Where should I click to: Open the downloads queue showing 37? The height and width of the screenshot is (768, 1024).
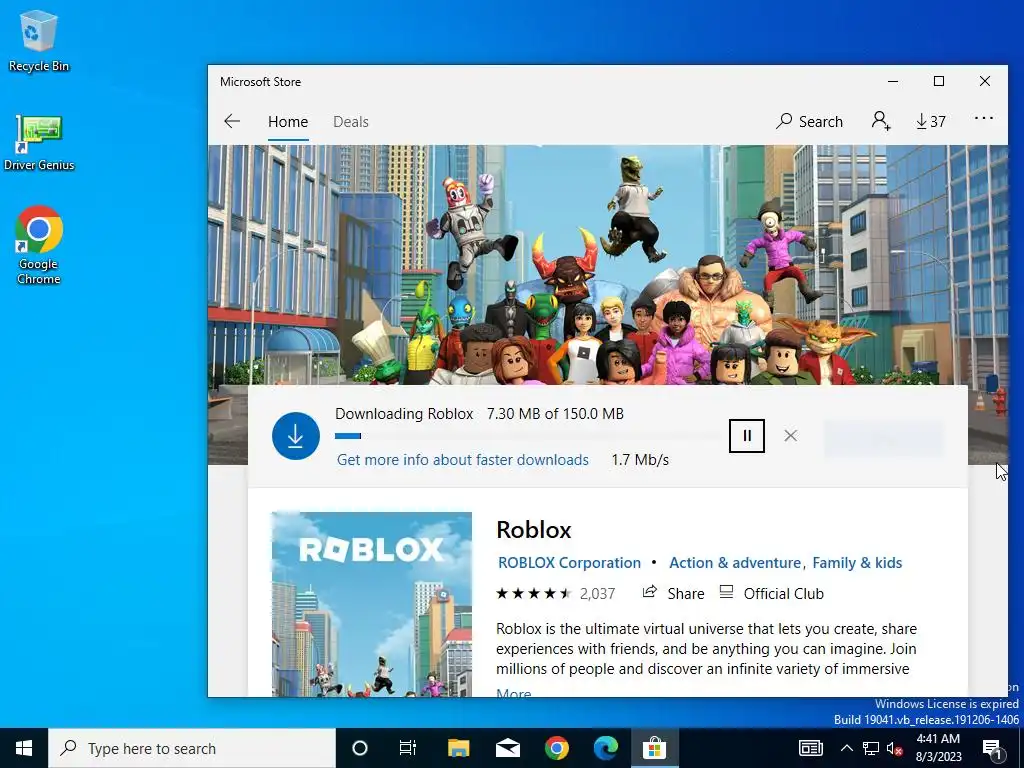(x=931, y=121)
